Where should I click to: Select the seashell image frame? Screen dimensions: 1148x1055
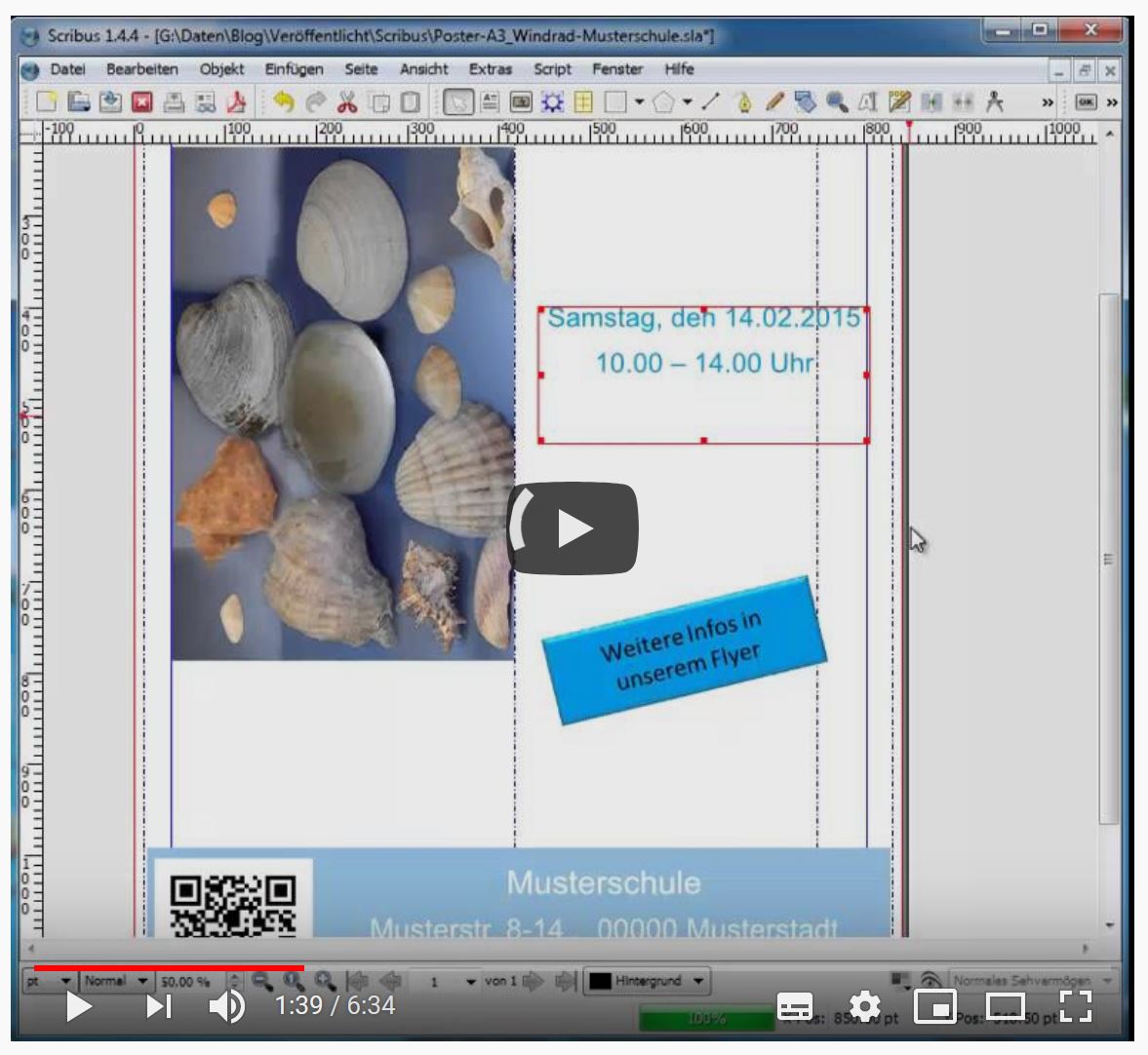pyautogui.click(x=342, y=404)
